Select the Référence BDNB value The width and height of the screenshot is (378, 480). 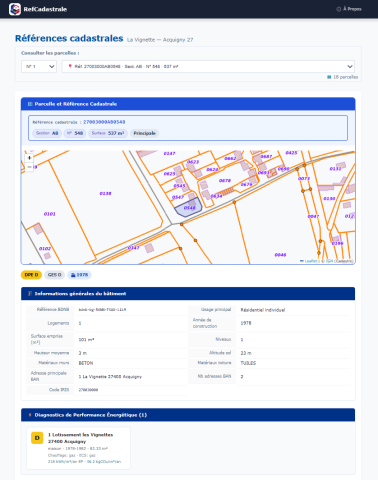(x=102, y=310)
